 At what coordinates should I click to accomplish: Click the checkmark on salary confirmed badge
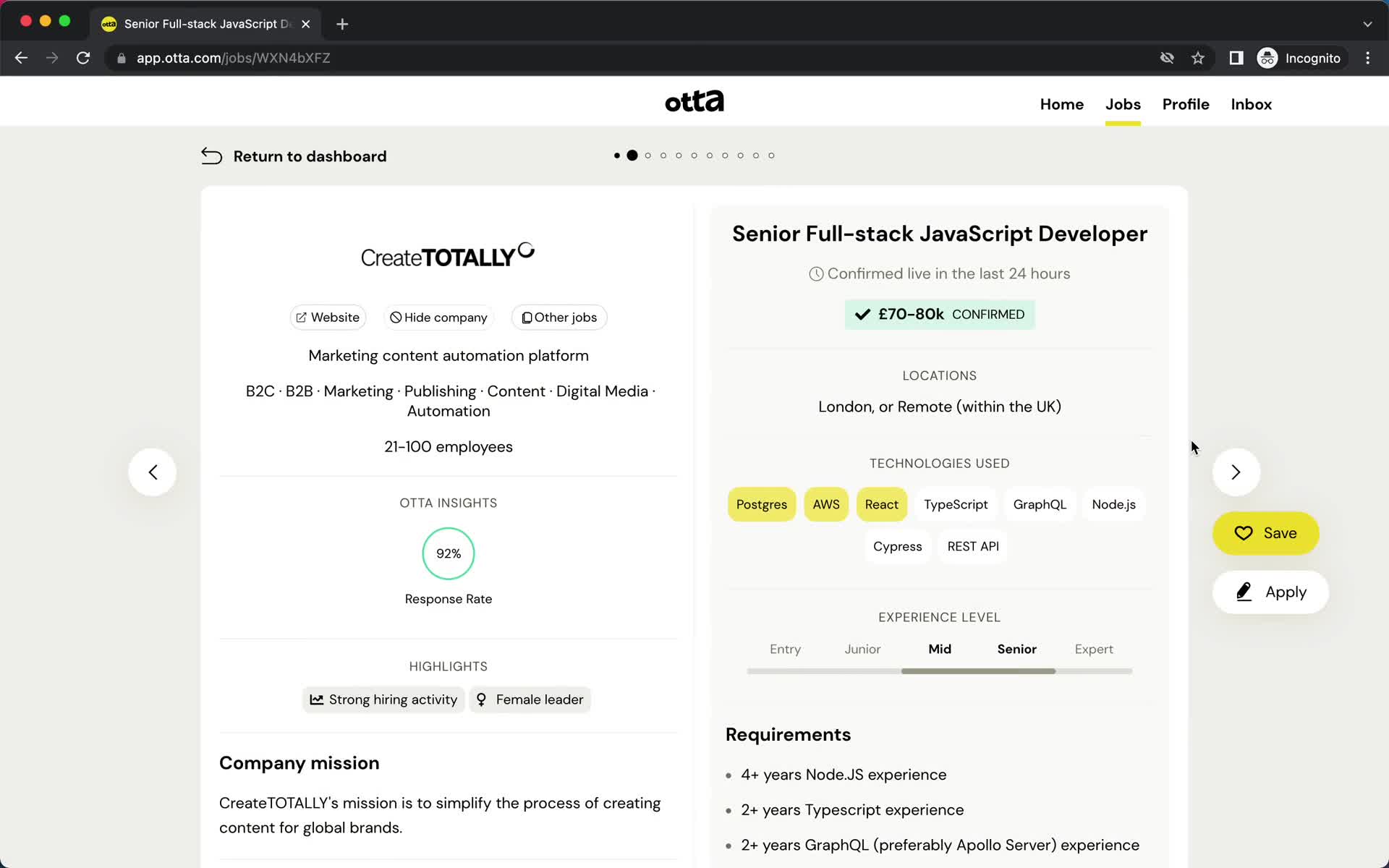(862, 315)
